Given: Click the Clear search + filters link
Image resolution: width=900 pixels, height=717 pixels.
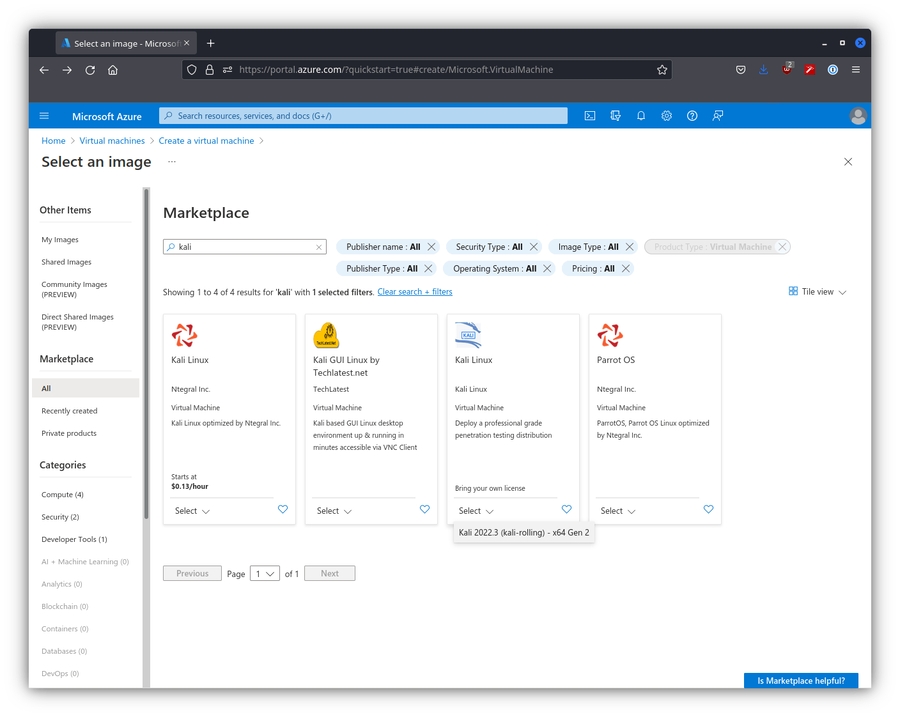Looking at the screenshot, I should (414, 292).
